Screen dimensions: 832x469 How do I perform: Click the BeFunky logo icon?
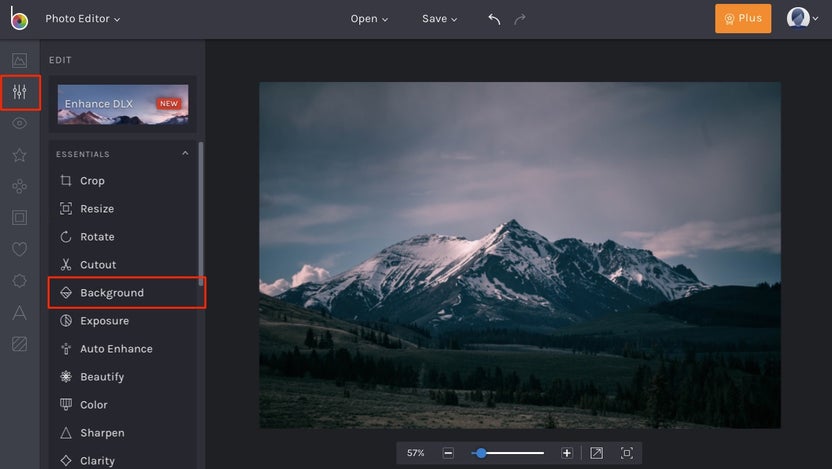coord(19,19)
